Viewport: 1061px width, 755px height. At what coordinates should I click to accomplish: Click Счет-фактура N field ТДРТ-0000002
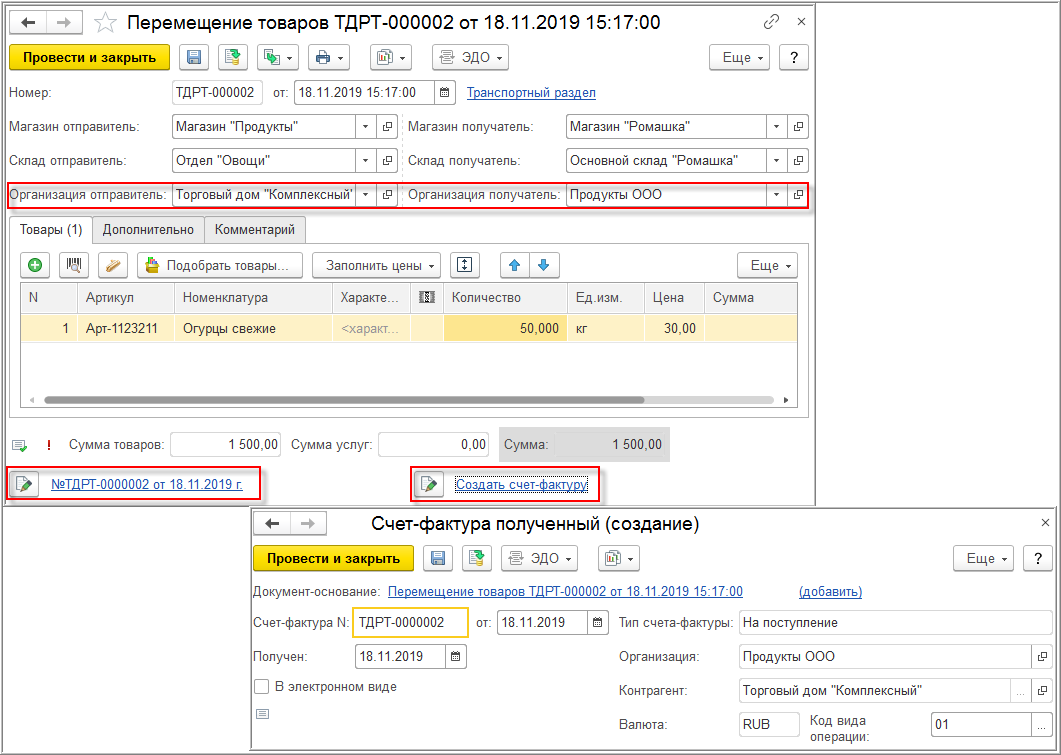[x=410, y=623]
